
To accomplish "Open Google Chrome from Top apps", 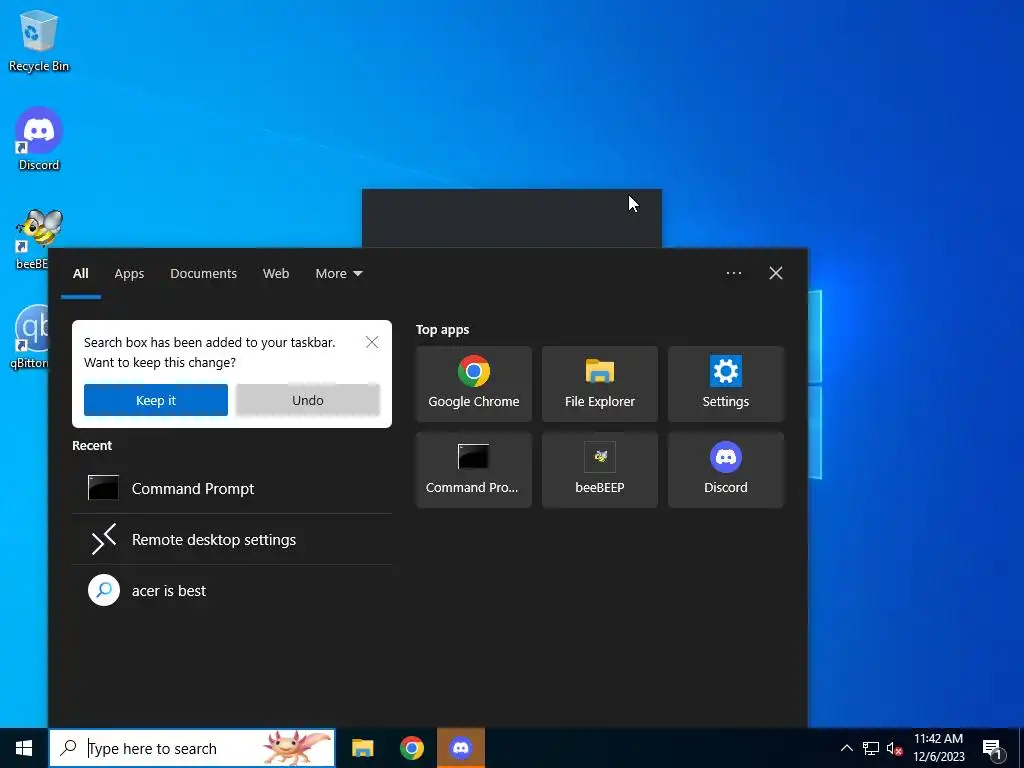I will (473, 384).
